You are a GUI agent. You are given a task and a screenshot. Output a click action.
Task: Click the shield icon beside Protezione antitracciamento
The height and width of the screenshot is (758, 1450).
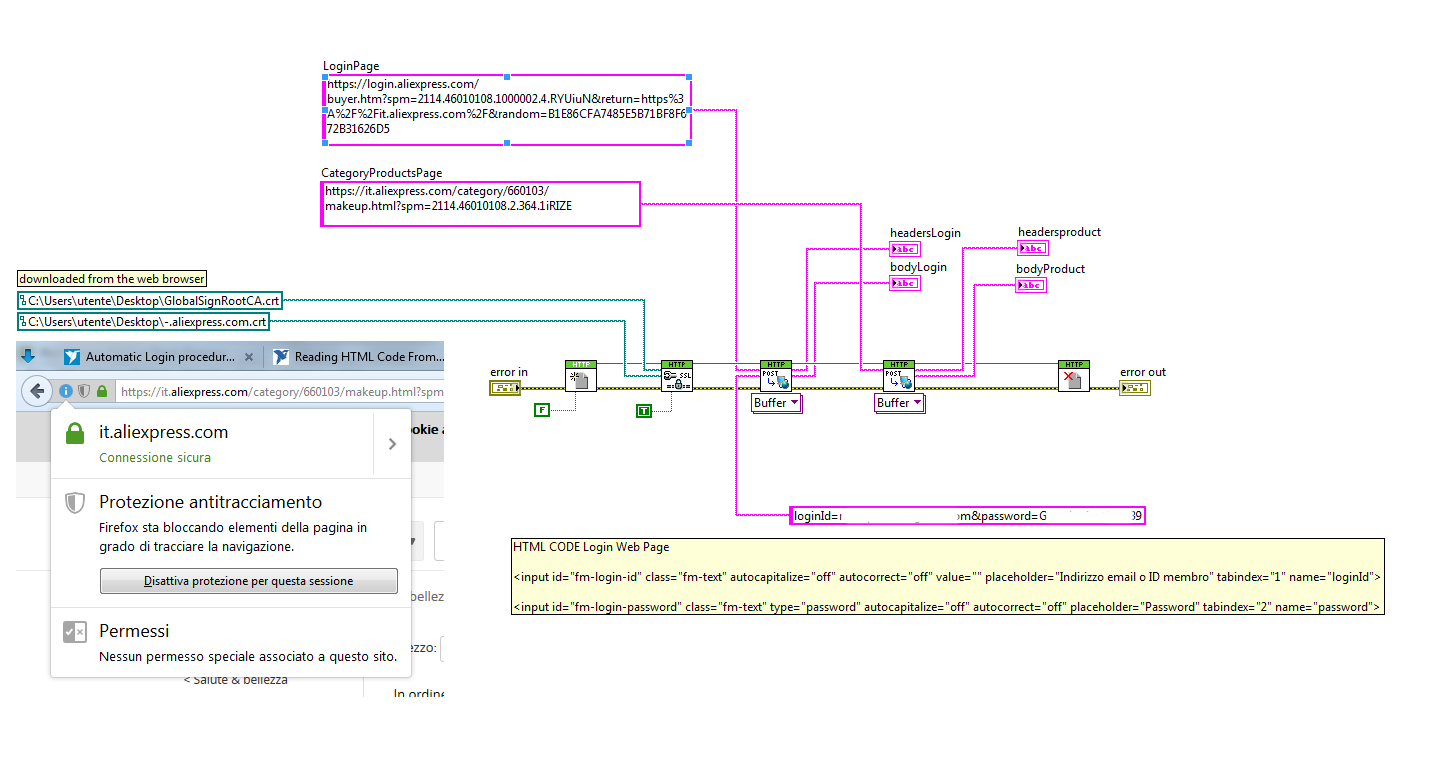tap(74, 502)
